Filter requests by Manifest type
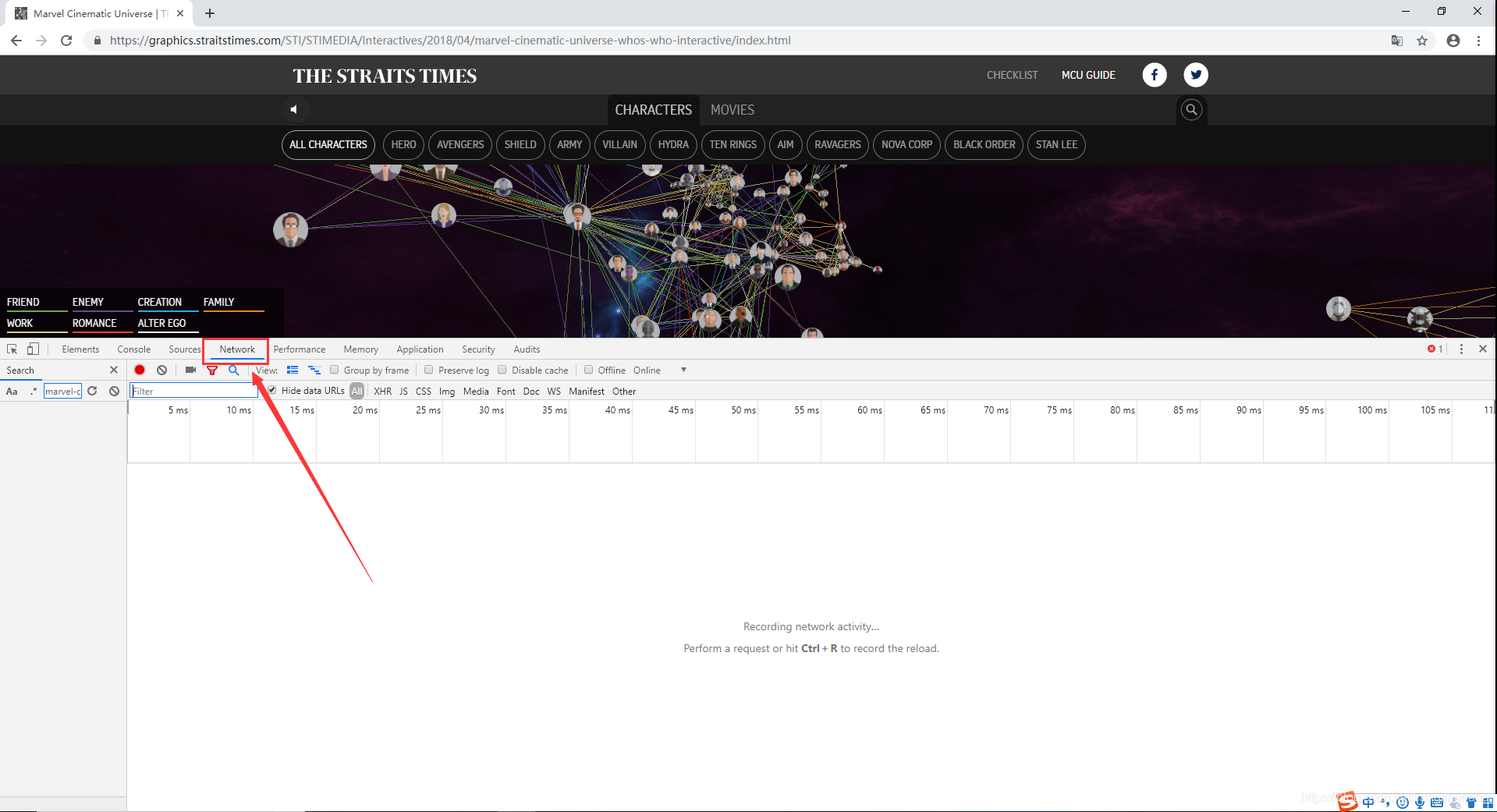The width and height of the screenshot is (1497, 812). coord(587,392)
